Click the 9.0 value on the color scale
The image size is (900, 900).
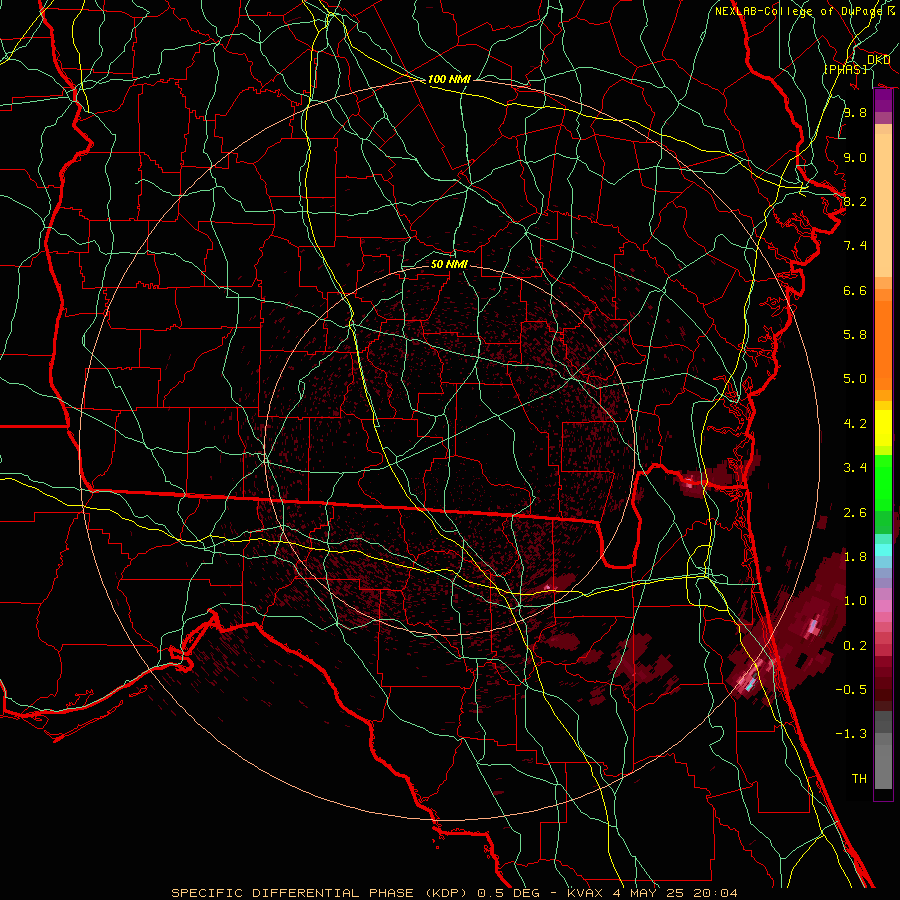pos(855,157)
